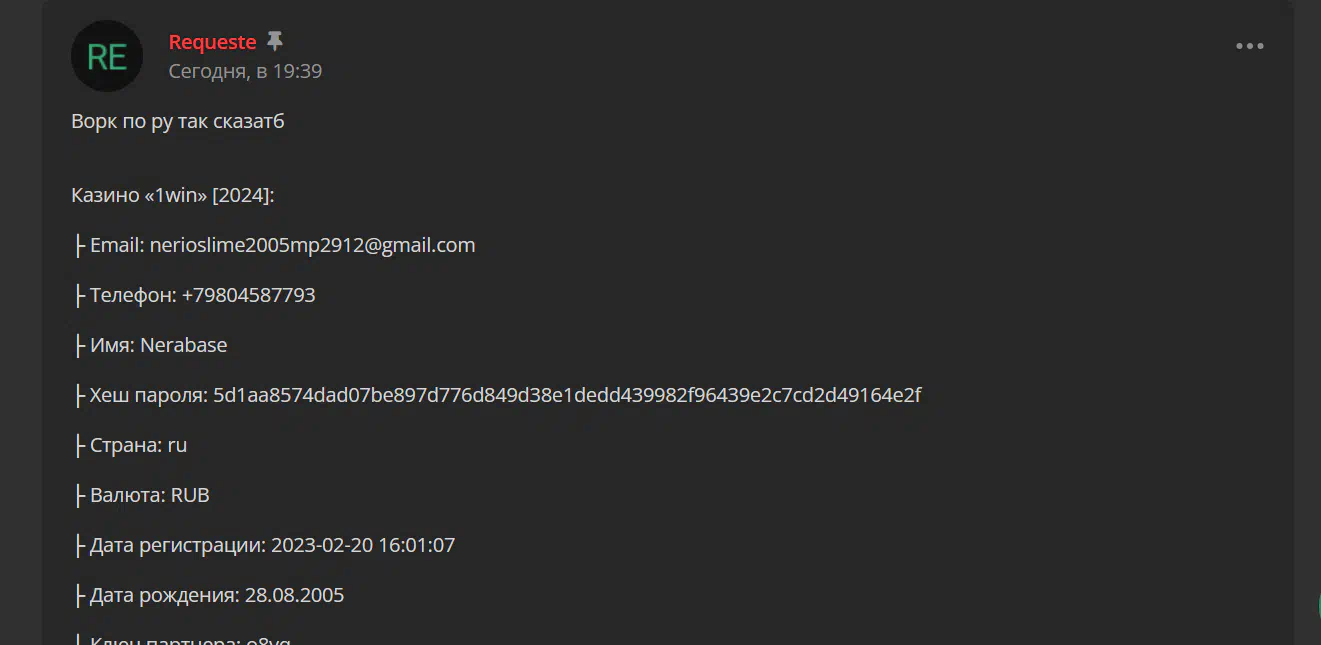This screenshot has height=645, width=1321.
Task: Click the Email: label text
Action: pos(117,245)
